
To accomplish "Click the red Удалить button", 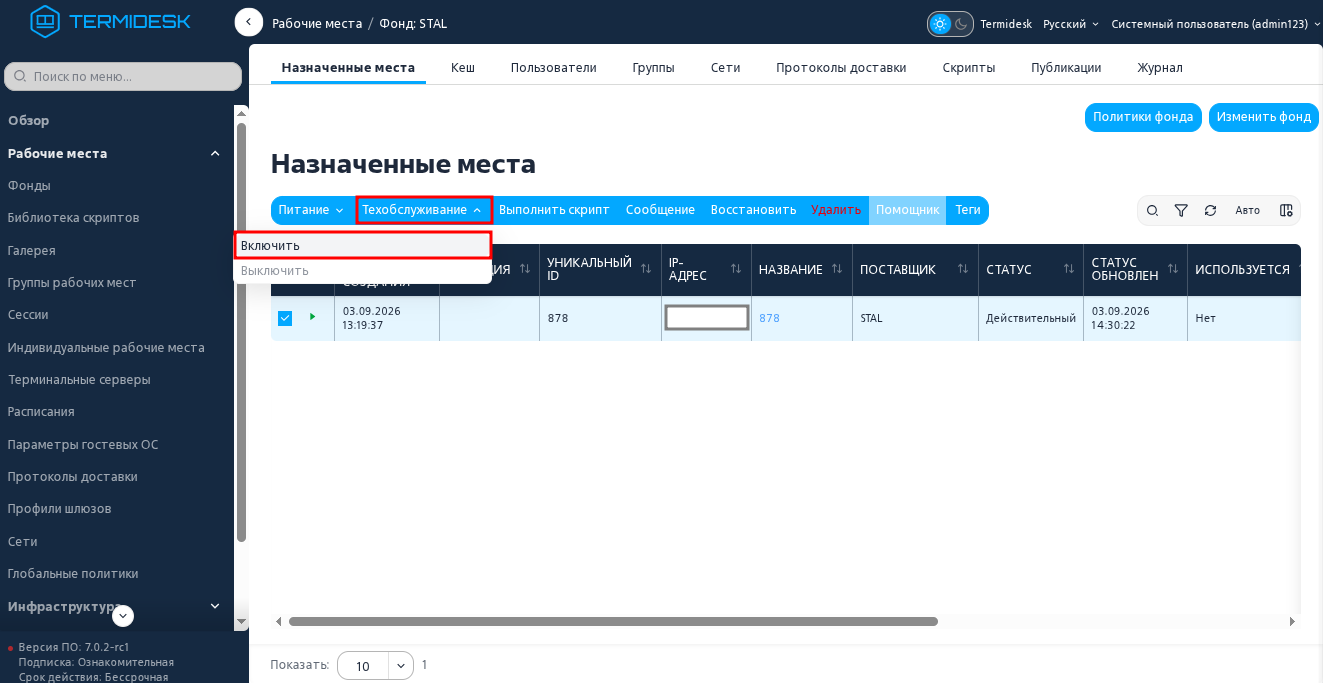I will point(836,210).
